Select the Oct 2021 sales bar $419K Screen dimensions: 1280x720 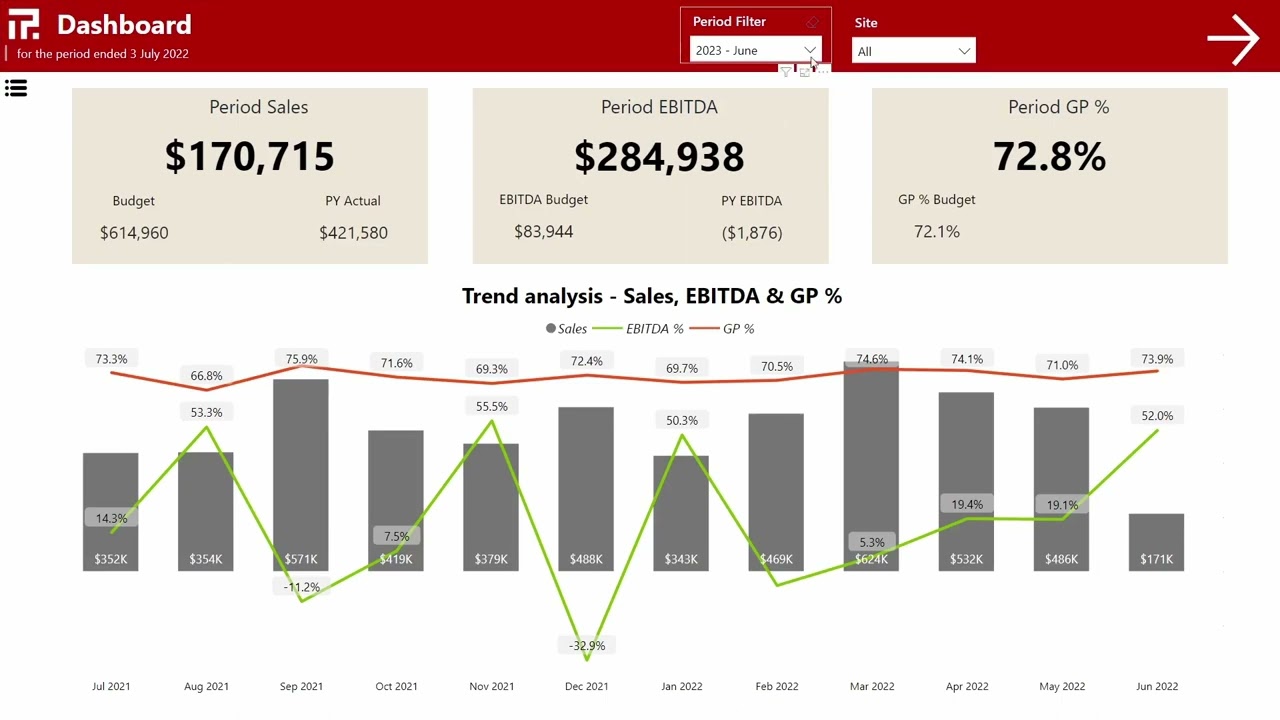(x=396, y=500)
